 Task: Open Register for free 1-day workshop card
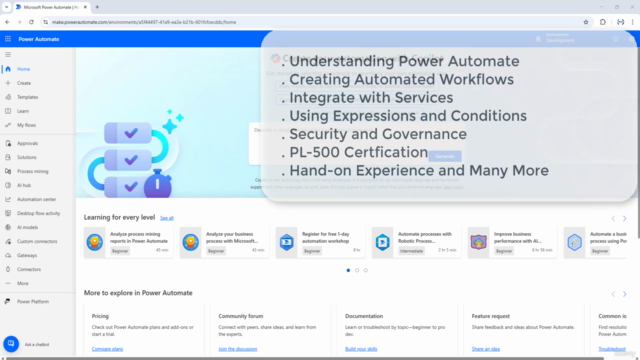tap(320, 242)
